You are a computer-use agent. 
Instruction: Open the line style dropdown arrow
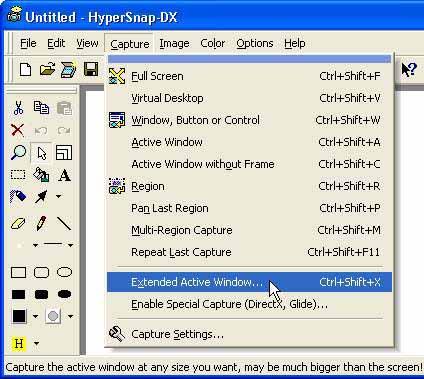(x=70, y=245)
